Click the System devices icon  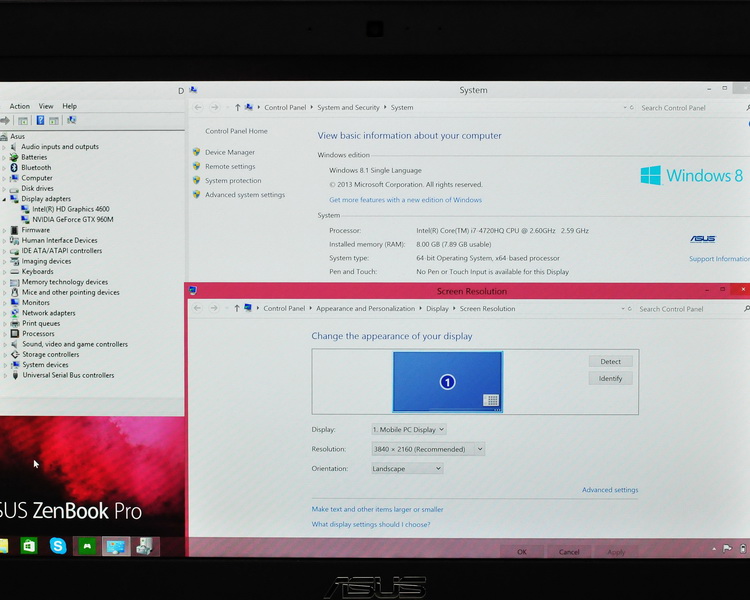click(14, 365)
